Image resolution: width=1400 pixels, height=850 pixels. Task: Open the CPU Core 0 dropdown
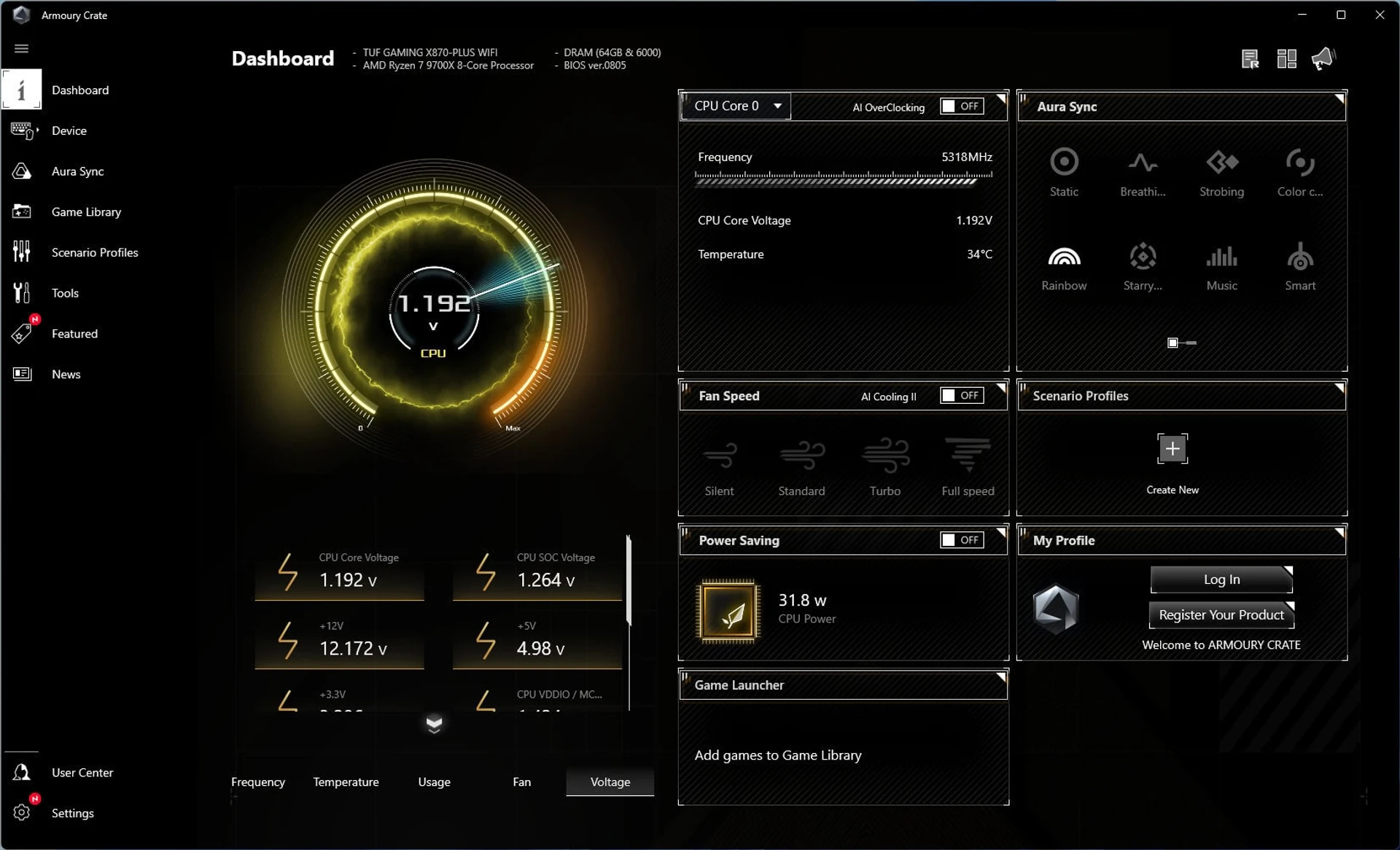tap(736, 106)
